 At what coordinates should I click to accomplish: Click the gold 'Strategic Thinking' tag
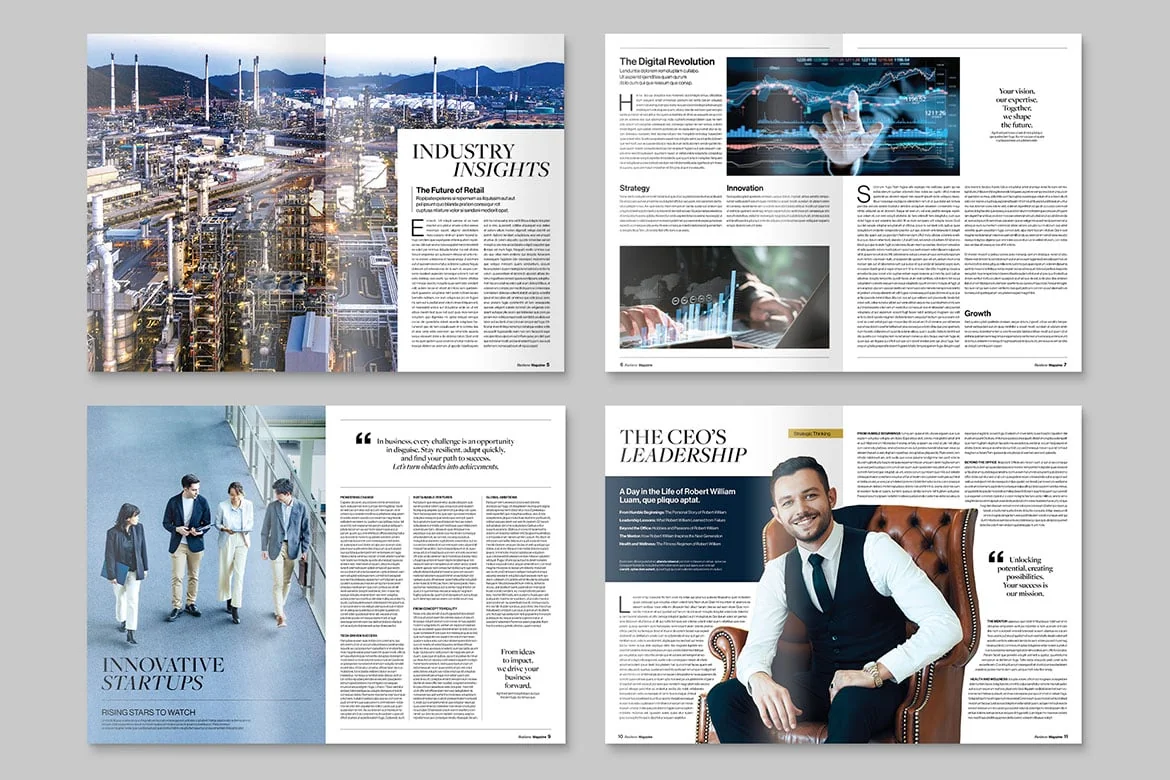click(815, 434)
